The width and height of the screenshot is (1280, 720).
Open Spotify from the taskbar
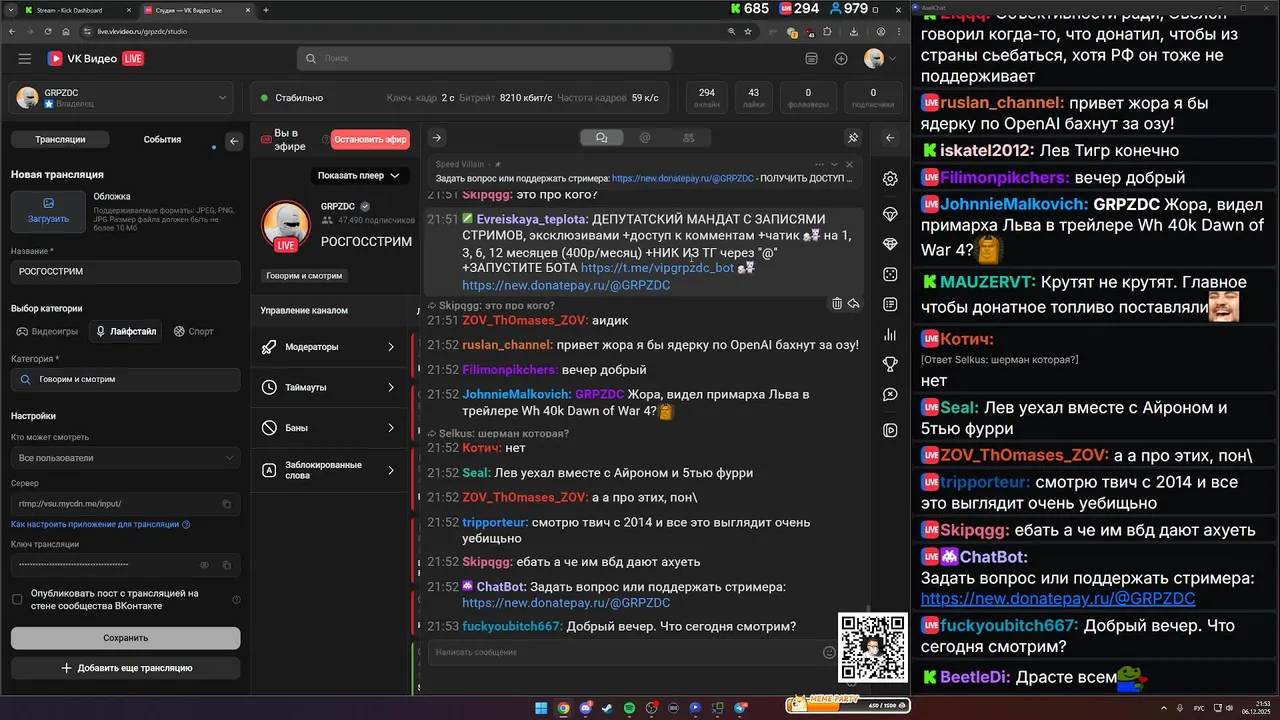tap(629, 708)
